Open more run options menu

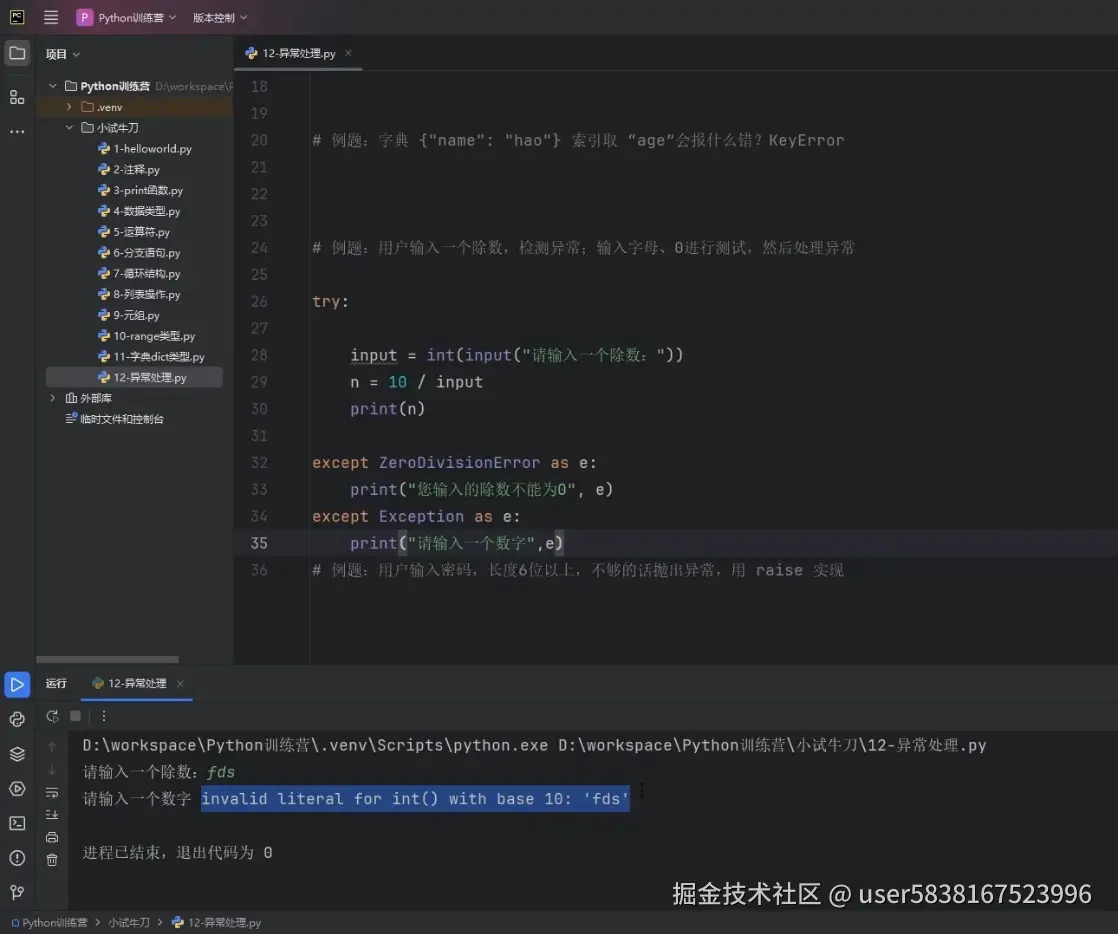pyautogui.click(x=103, y=716)
